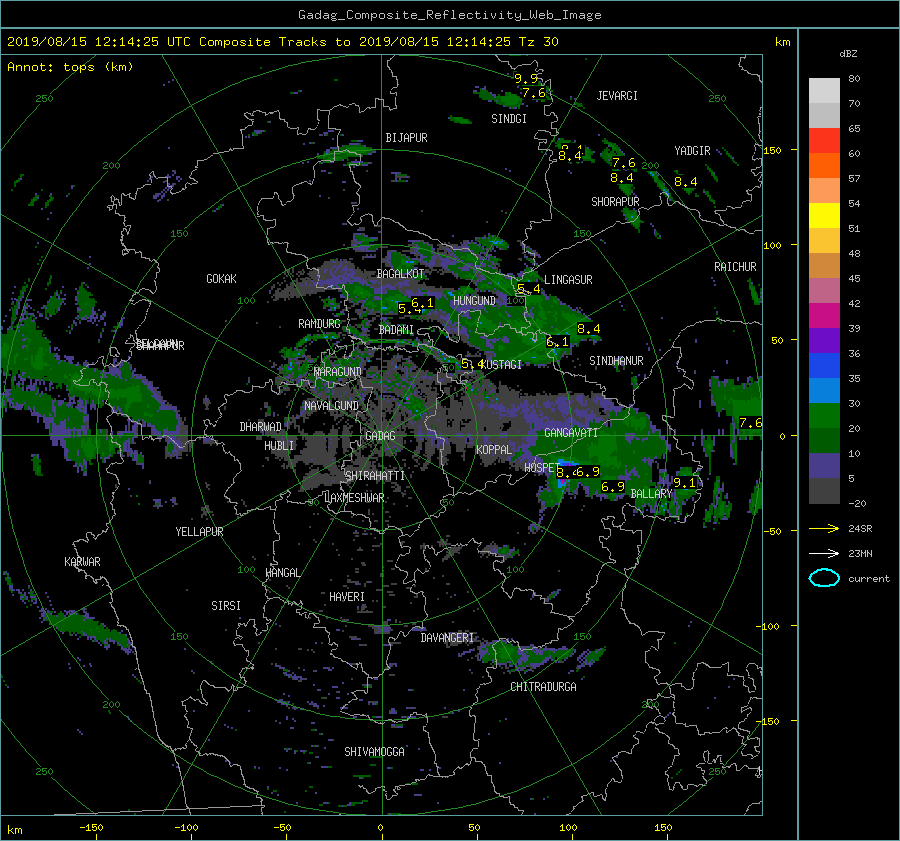Image resolution: width=900 pixels, height=841 pixels.
Task: Click the 9.9 storm top annotation
Action: pyautogui.click(x=525, y=79)
